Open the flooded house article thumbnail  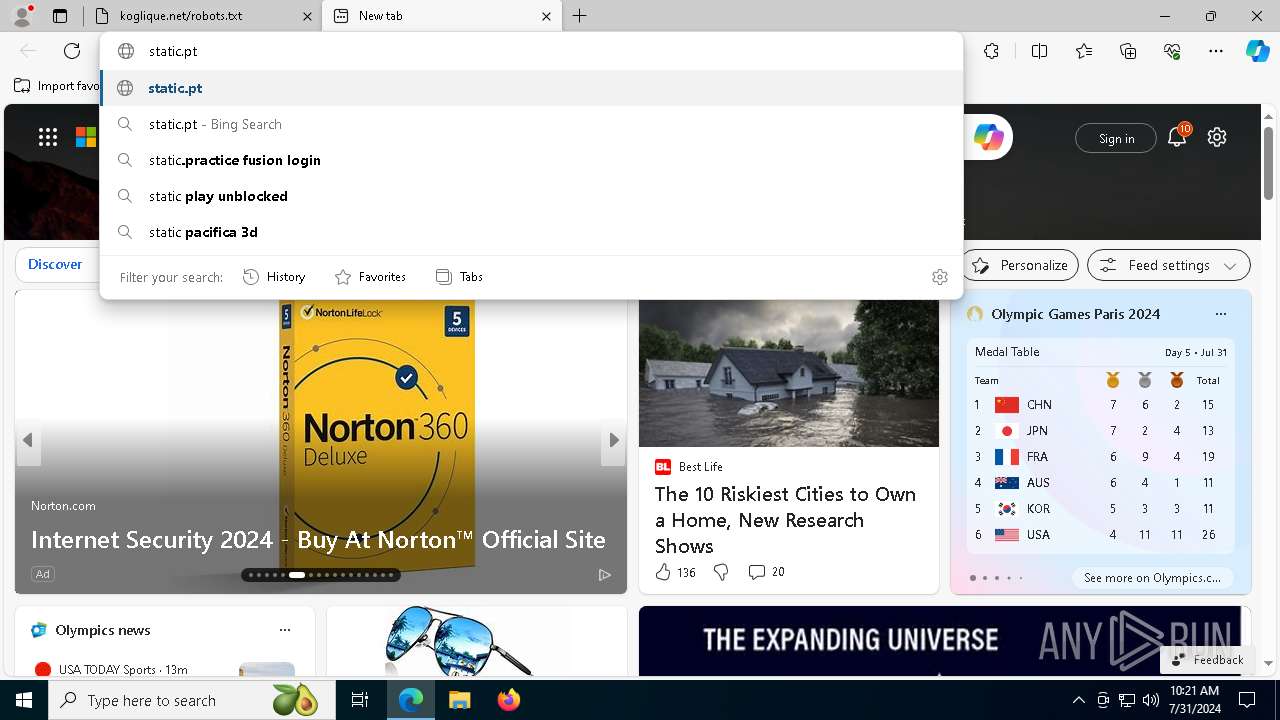coord(789,372)
